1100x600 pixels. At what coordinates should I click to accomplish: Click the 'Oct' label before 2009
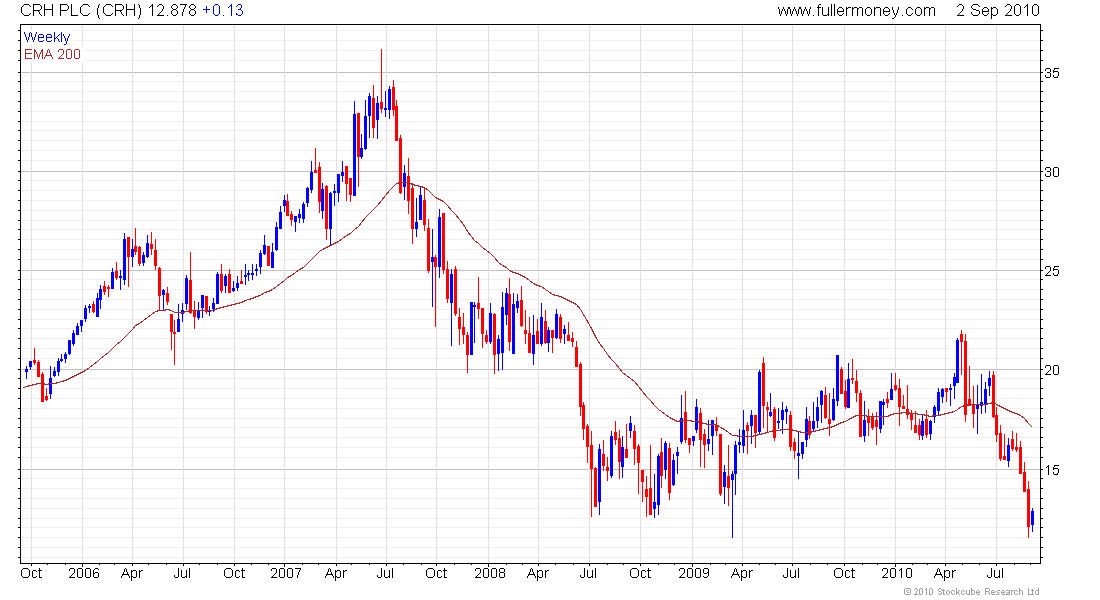tap(640, 573)
